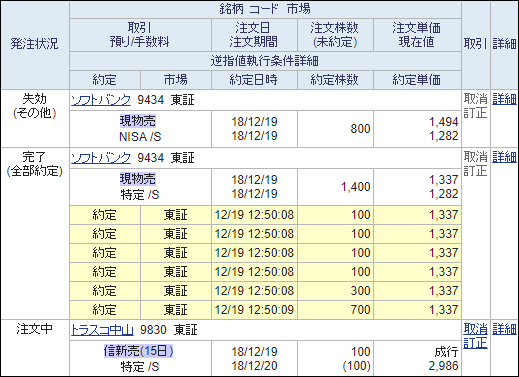Image resolution: width=519 pixels, height=377 pixels.
Task: Click the 成行 order price cell
Action: click(x=446, y=352)
